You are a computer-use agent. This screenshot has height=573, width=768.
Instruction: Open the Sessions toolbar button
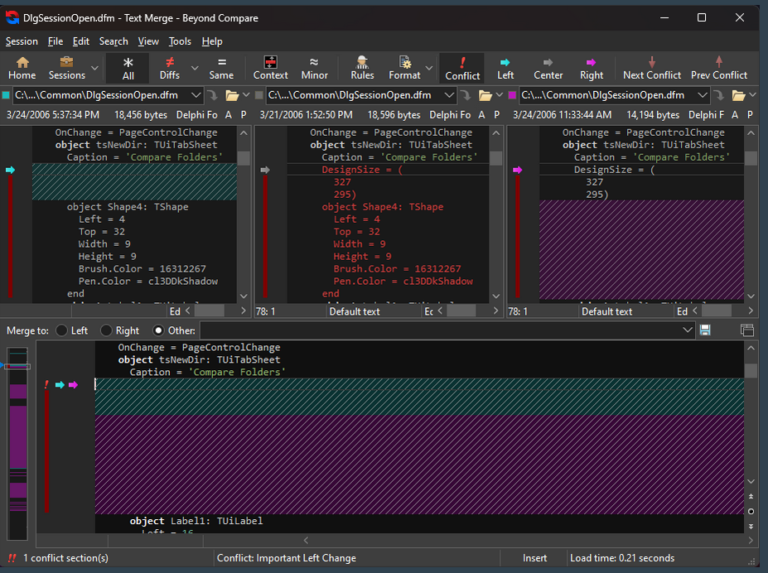(67, 68)
